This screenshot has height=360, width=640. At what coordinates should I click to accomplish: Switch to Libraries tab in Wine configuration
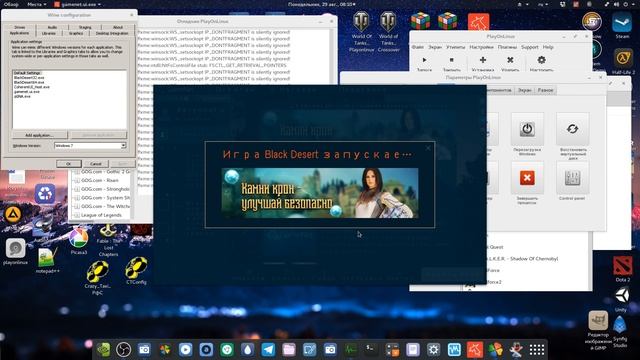coord(49,33)
